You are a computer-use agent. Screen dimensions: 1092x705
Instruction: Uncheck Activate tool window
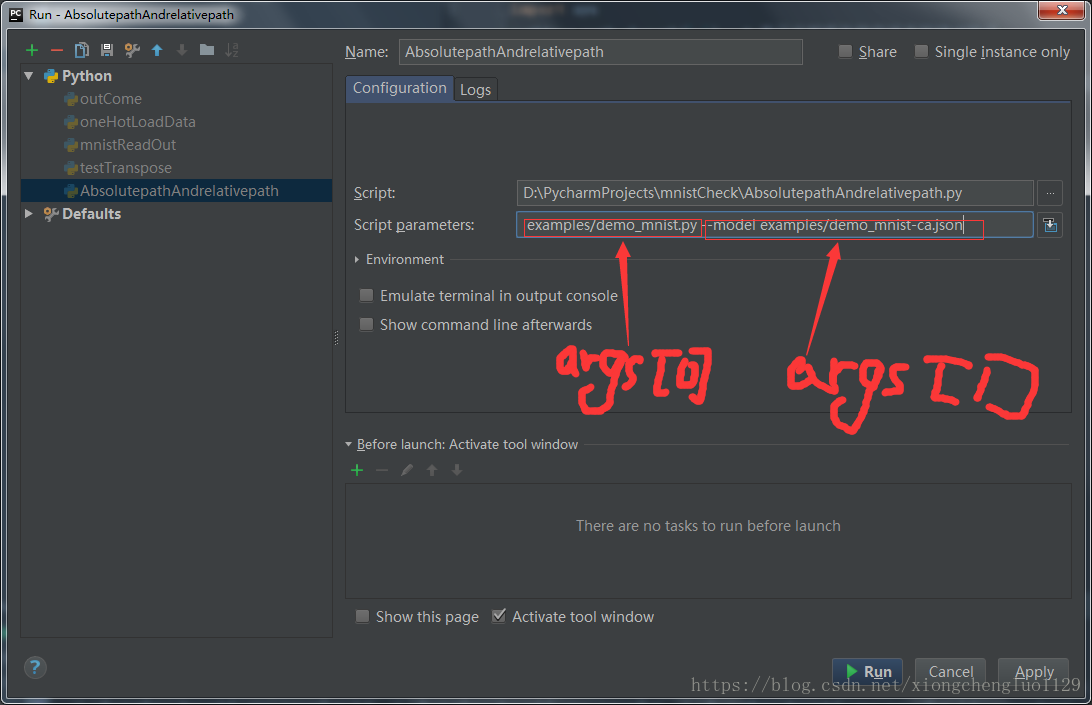499,616
